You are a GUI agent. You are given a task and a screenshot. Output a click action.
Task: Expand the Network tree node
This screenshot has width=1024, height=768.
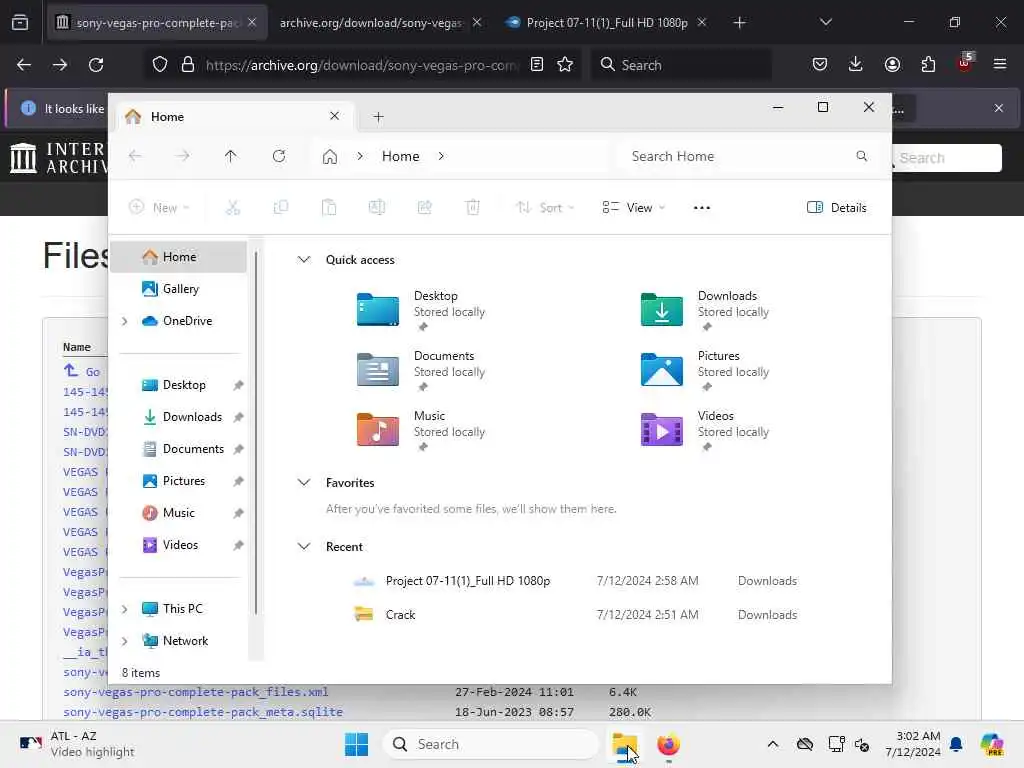click(125, 641)
